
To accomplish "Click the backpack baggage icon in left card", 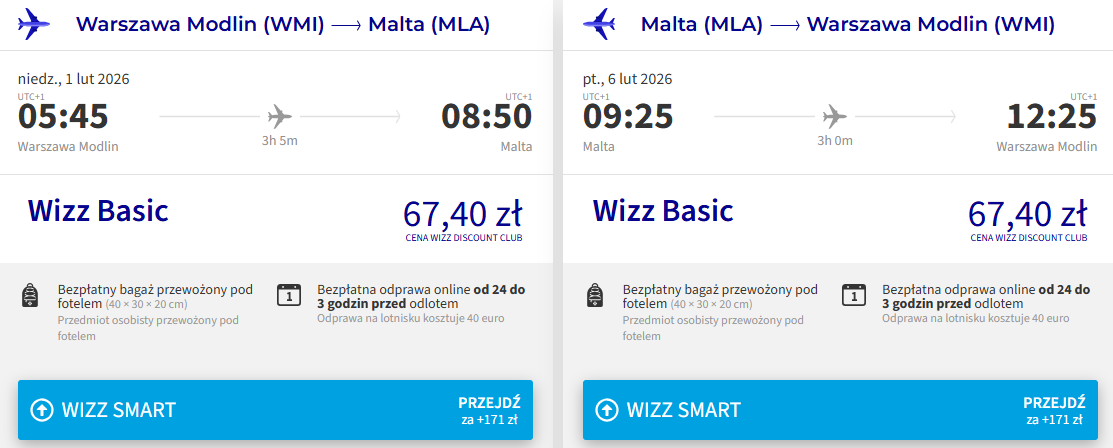I will pyautogui.click(x=29, y=296).
